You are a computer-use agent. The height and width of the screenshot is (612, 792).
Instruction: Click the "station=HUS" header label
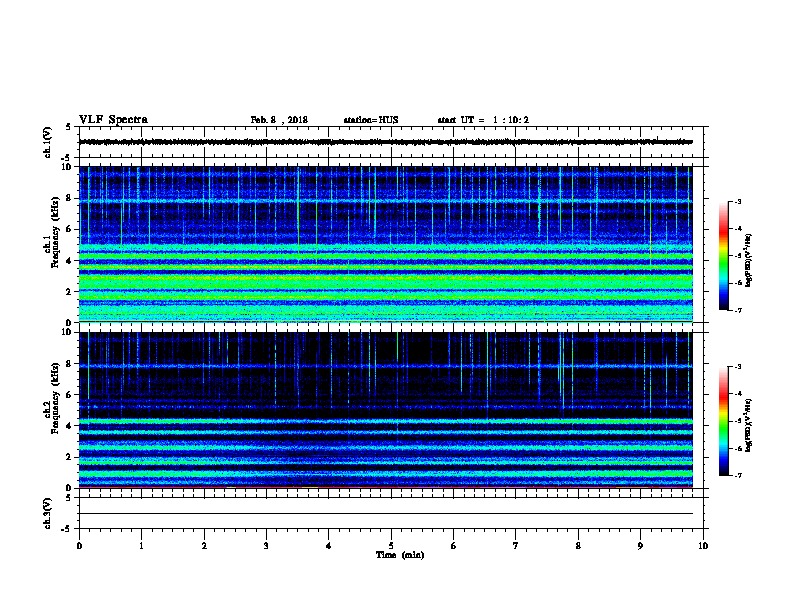point(371,120)
